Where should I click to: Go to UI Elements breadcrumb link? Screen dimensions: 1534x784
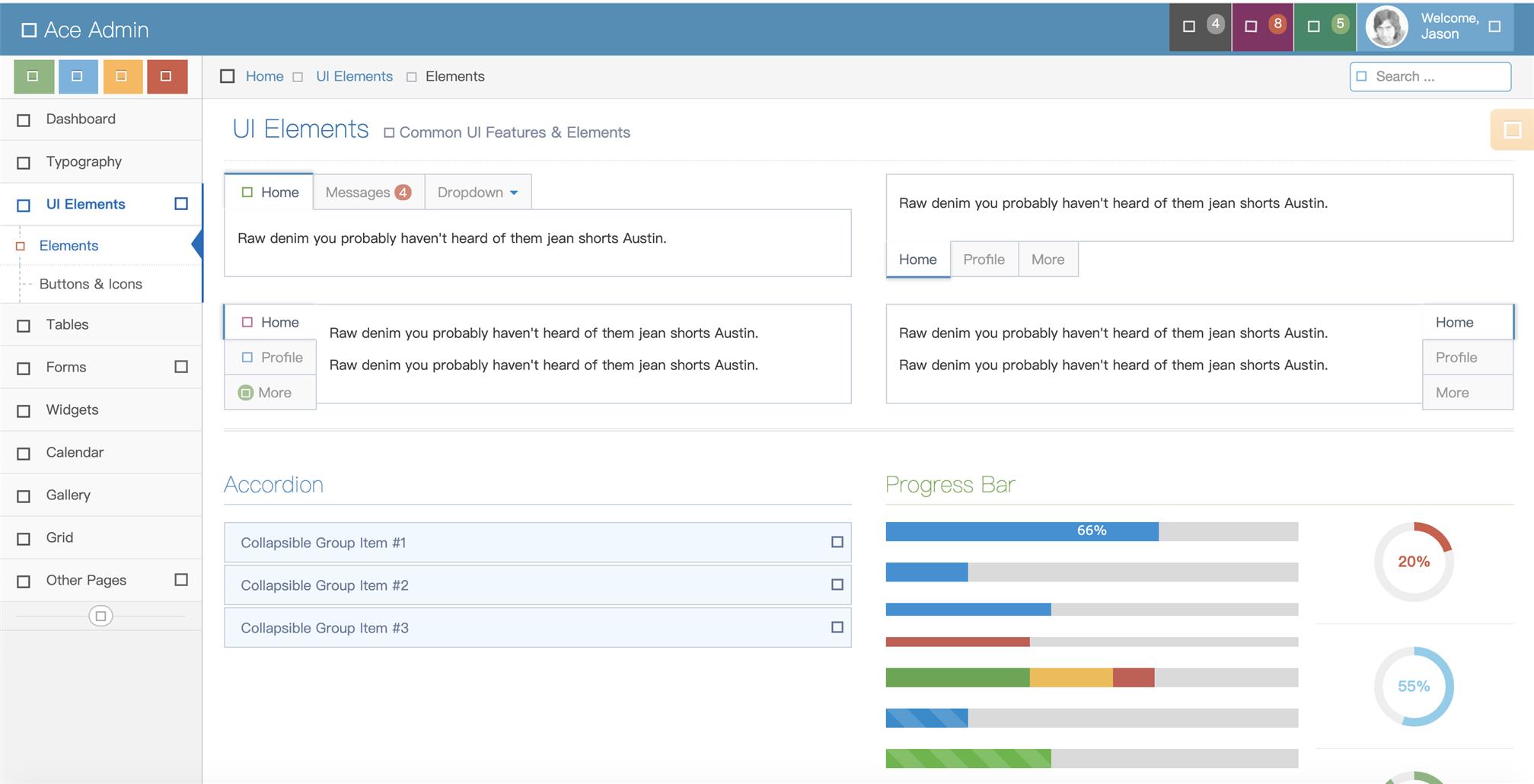(354, 76)
